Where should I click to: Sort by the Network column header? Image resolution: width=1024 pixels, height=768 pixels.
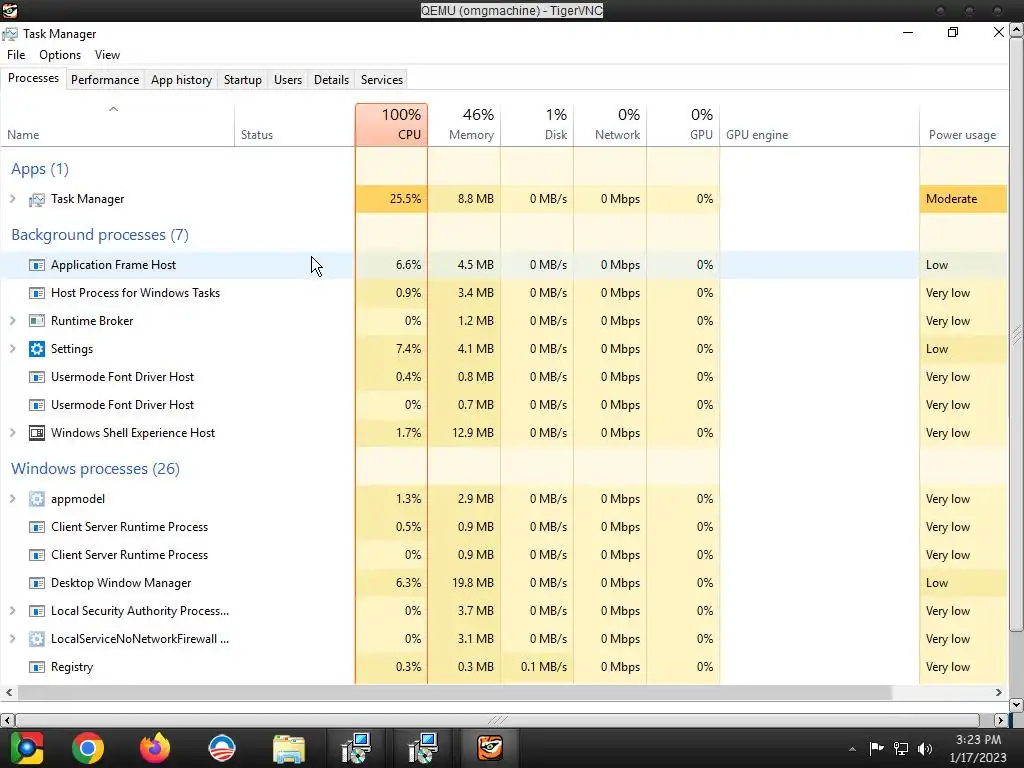[x=611, y=125]
